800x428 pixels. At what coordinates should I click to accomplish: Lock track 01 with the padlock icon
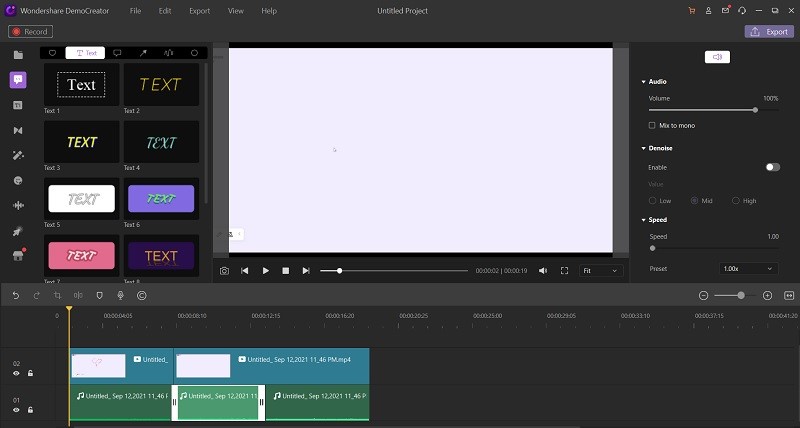point(31,410)
